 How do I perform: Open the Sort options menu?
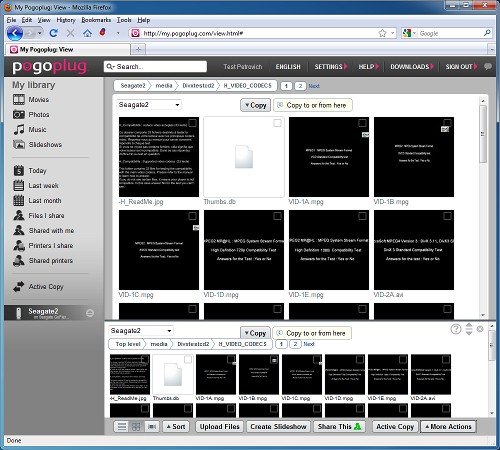pos(176,427)
